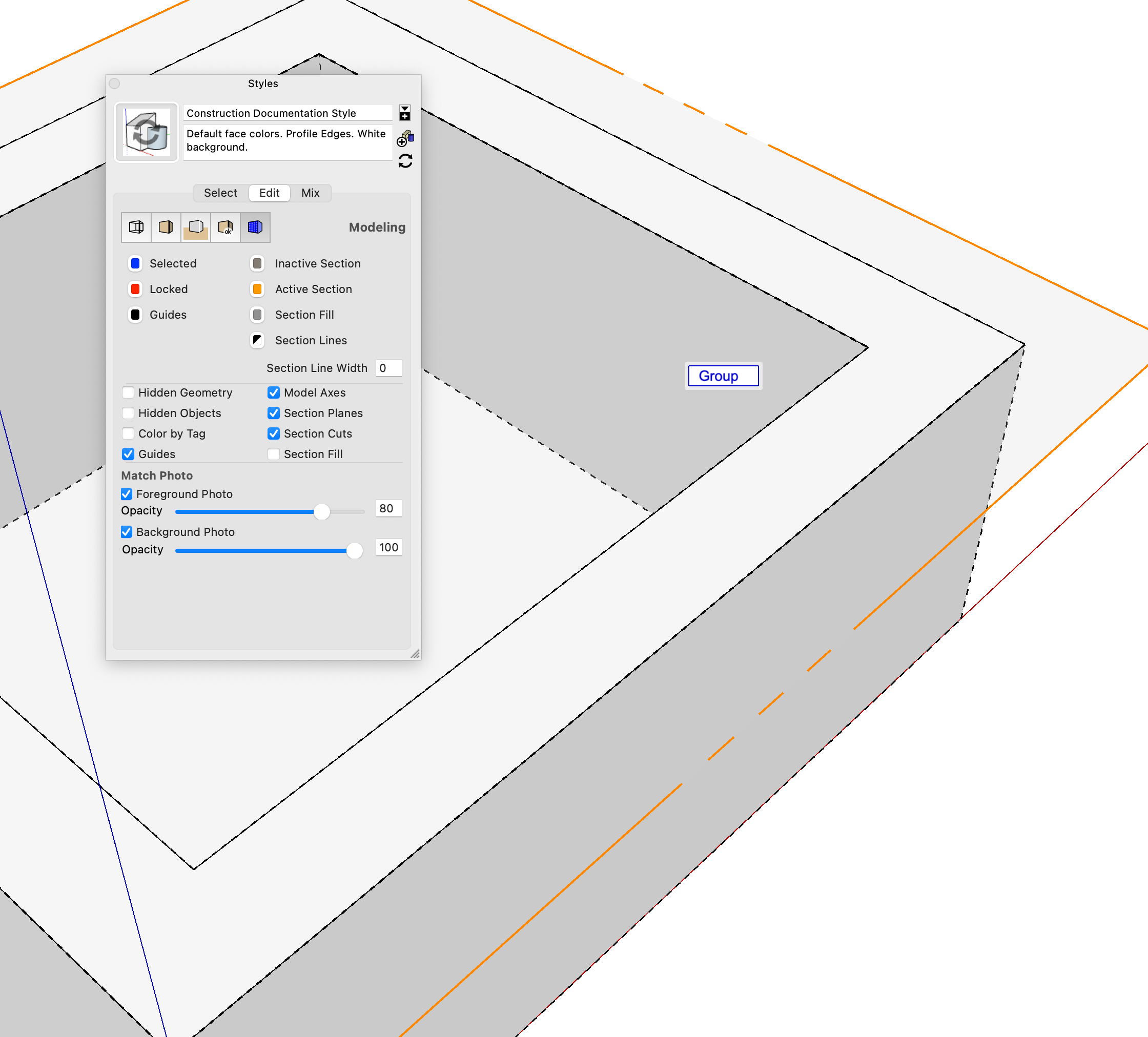Click update style refresh arrows icon

(x=405, y=161)
